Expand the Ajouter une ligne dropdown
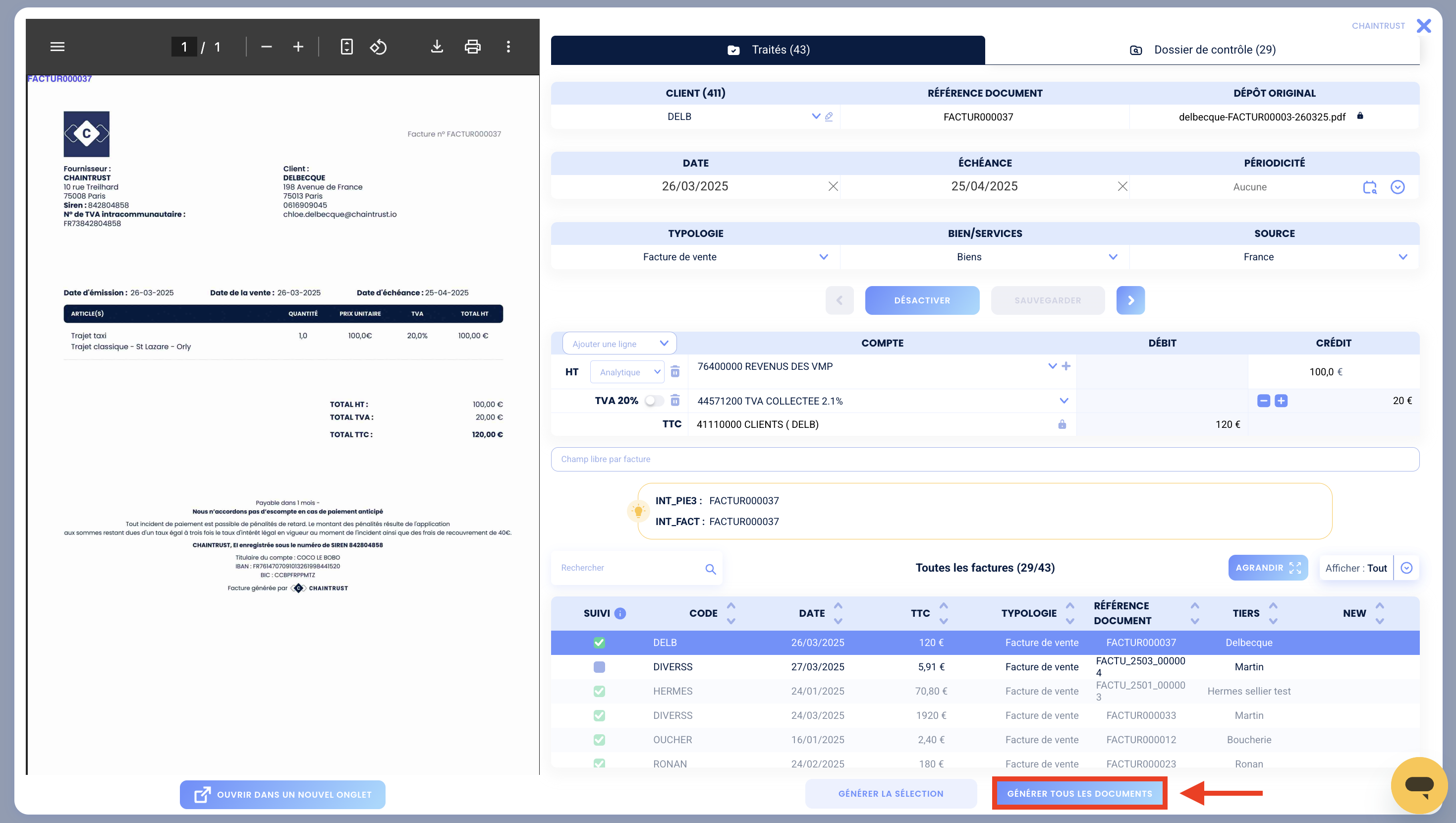This screenshot has width=1456, height=823. (x=619, y=344)
